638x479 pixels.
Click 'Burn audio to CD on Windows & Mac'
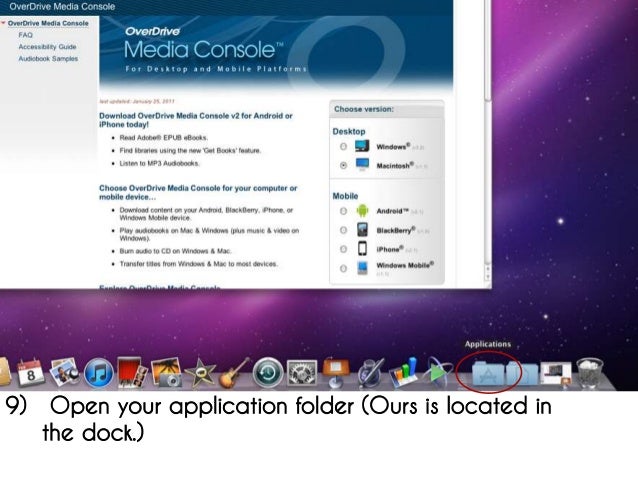click(175, 251)
